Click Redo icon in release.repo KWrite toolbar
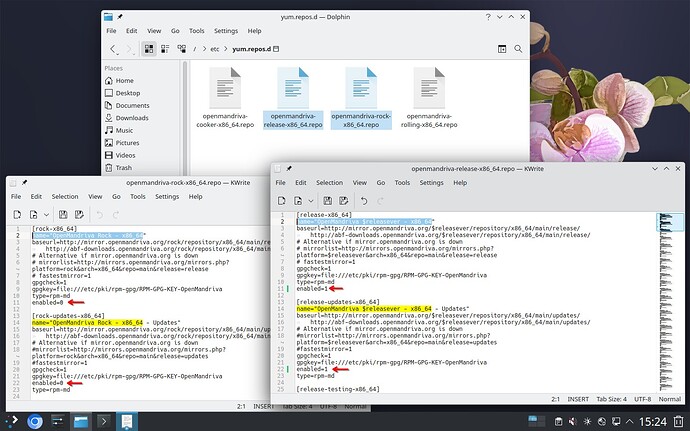This screenshot has width=690, height=431. pyautogui.click(x=380, y=201)
